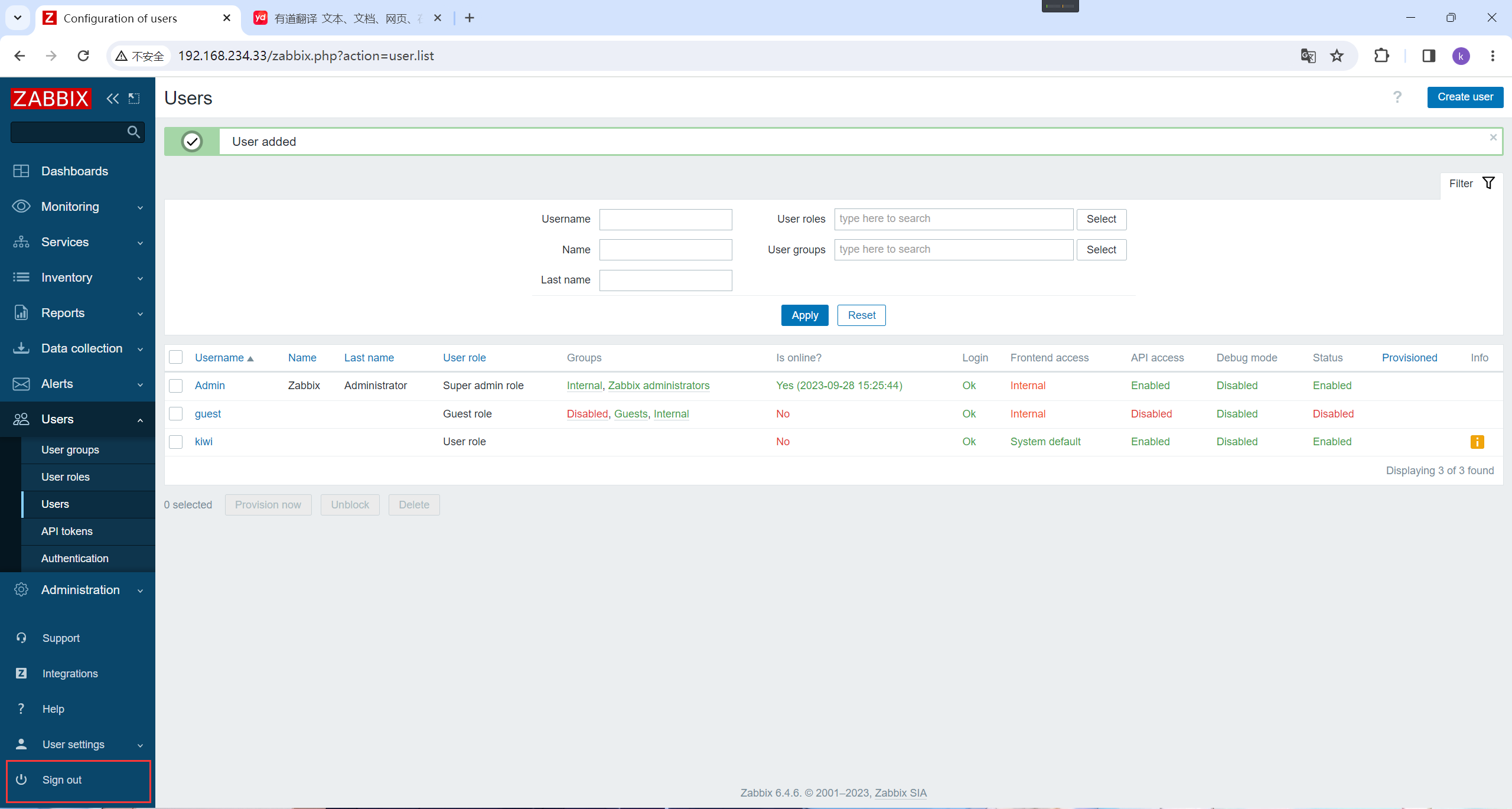1512x809 pixels.
Task: Click the Administration gear icon
Action: 21,589
